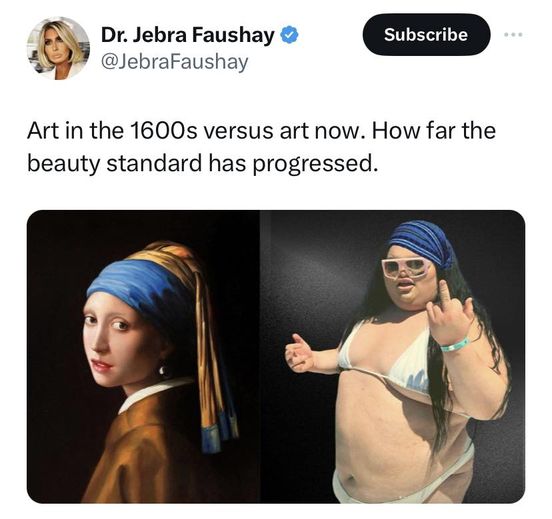Open Dr. Jebra Faushay's profile avatar
The width and height of the screenshot is (552, 519).
pyautogui.click(x=58, y=48)
